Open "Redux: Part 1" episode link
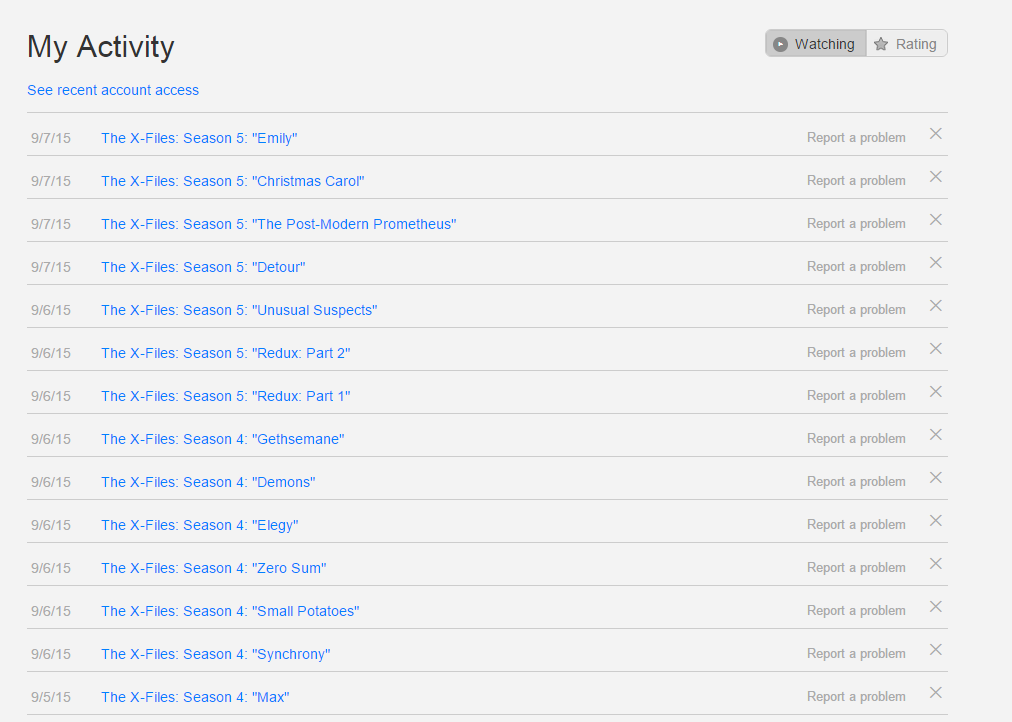 225,396
